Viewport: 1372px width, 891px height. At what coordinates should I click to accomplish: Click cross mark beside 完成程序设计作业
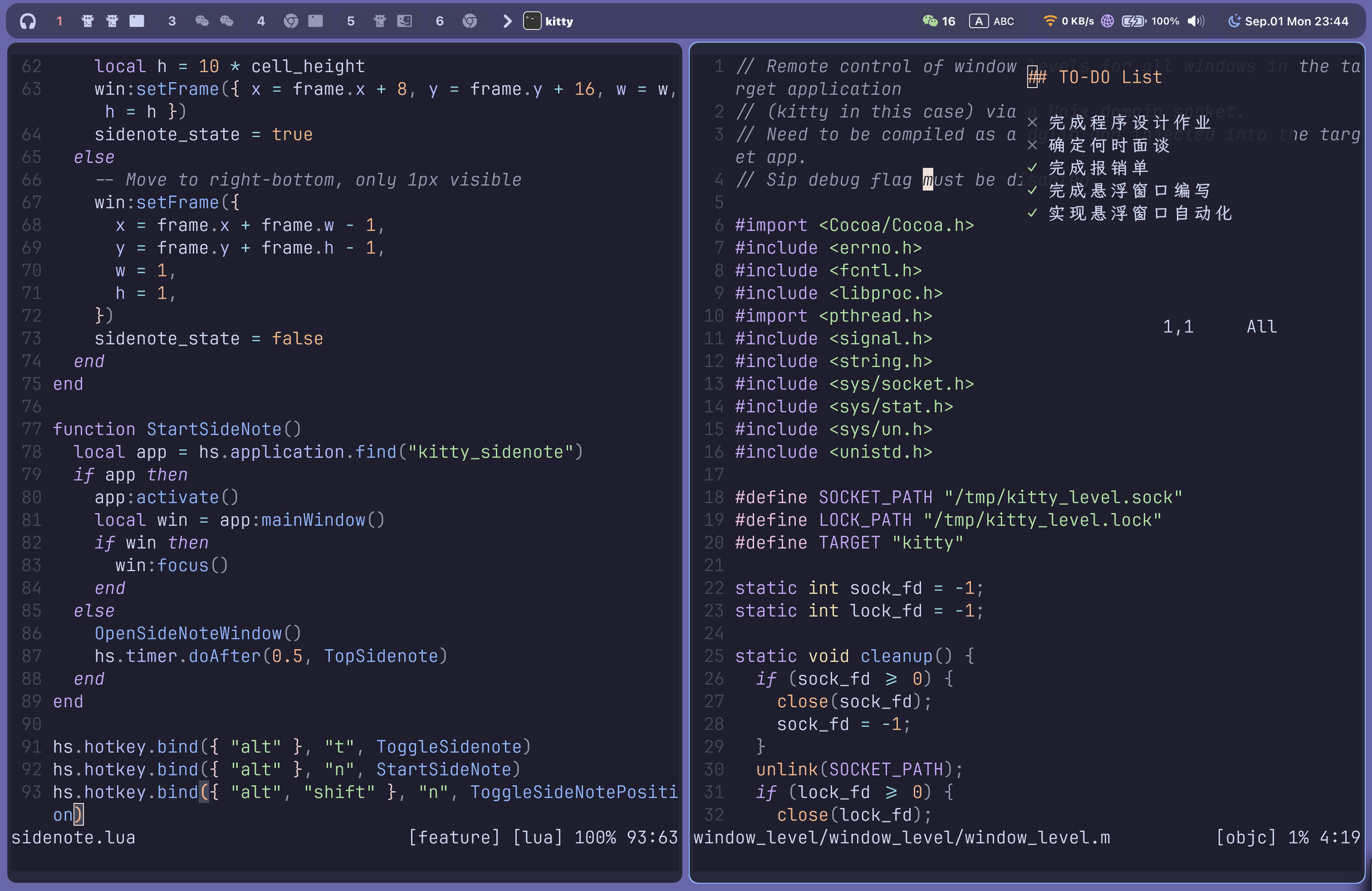[x=1033, y=122]
